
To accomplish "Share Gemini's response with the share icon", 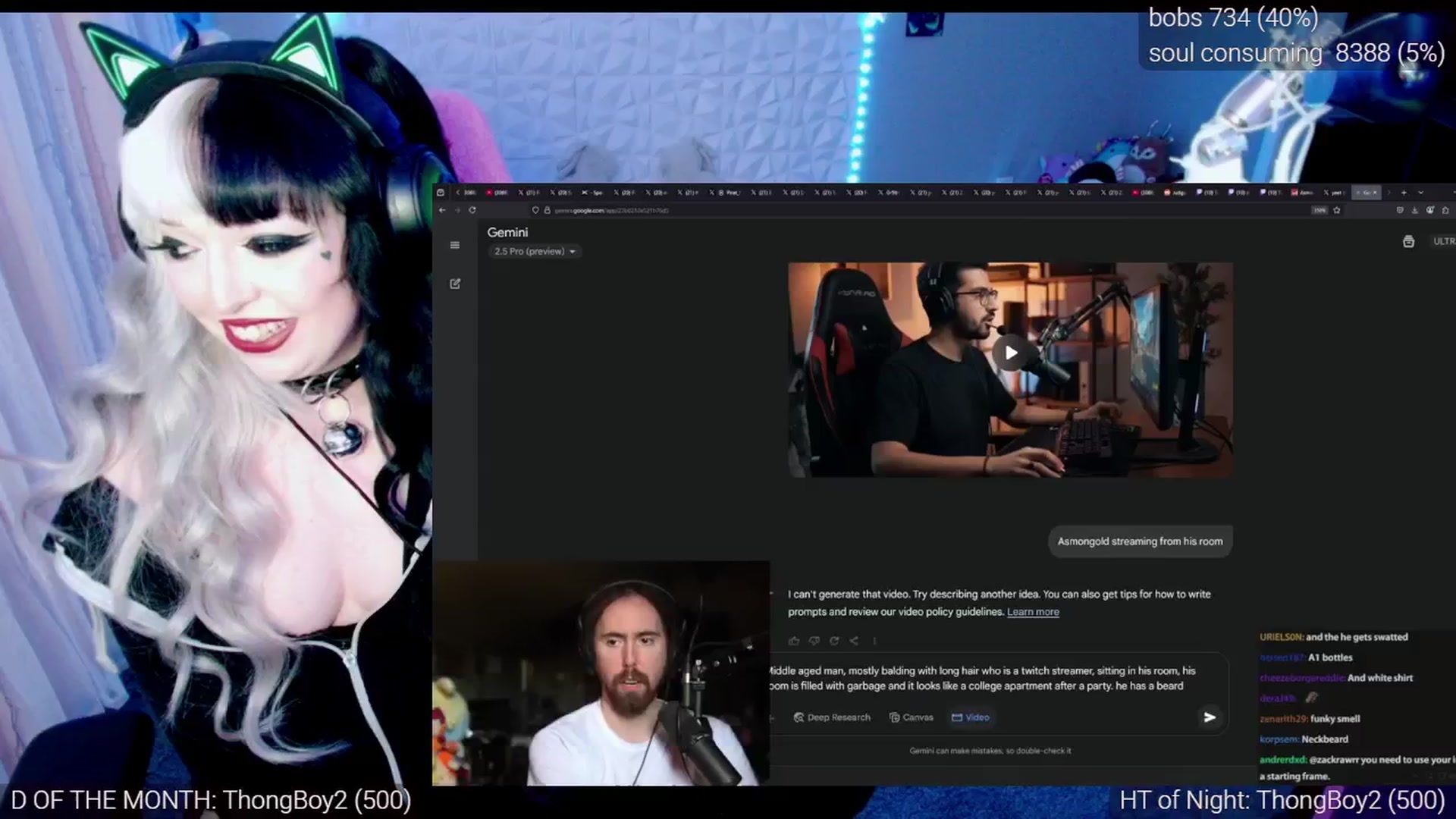I will (854, 641).
